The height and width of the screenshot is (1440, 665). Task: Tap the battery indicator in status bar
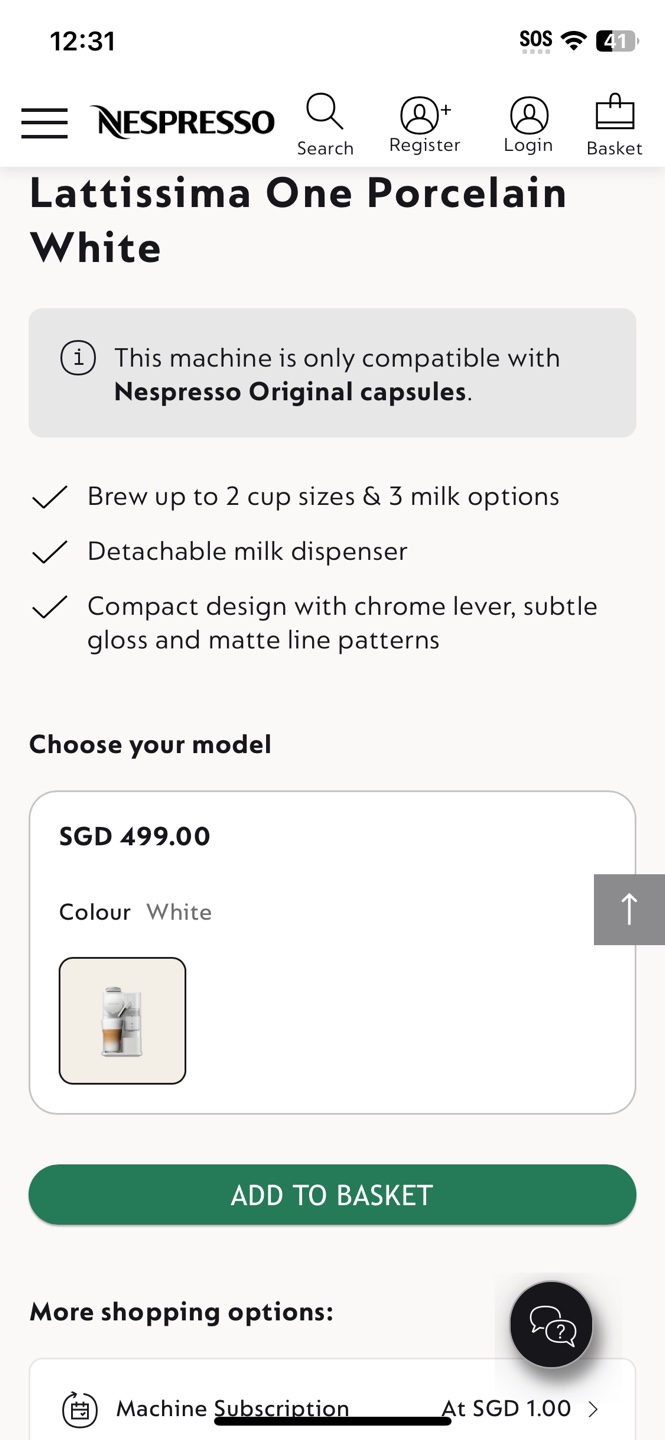[x=615, y=41]
